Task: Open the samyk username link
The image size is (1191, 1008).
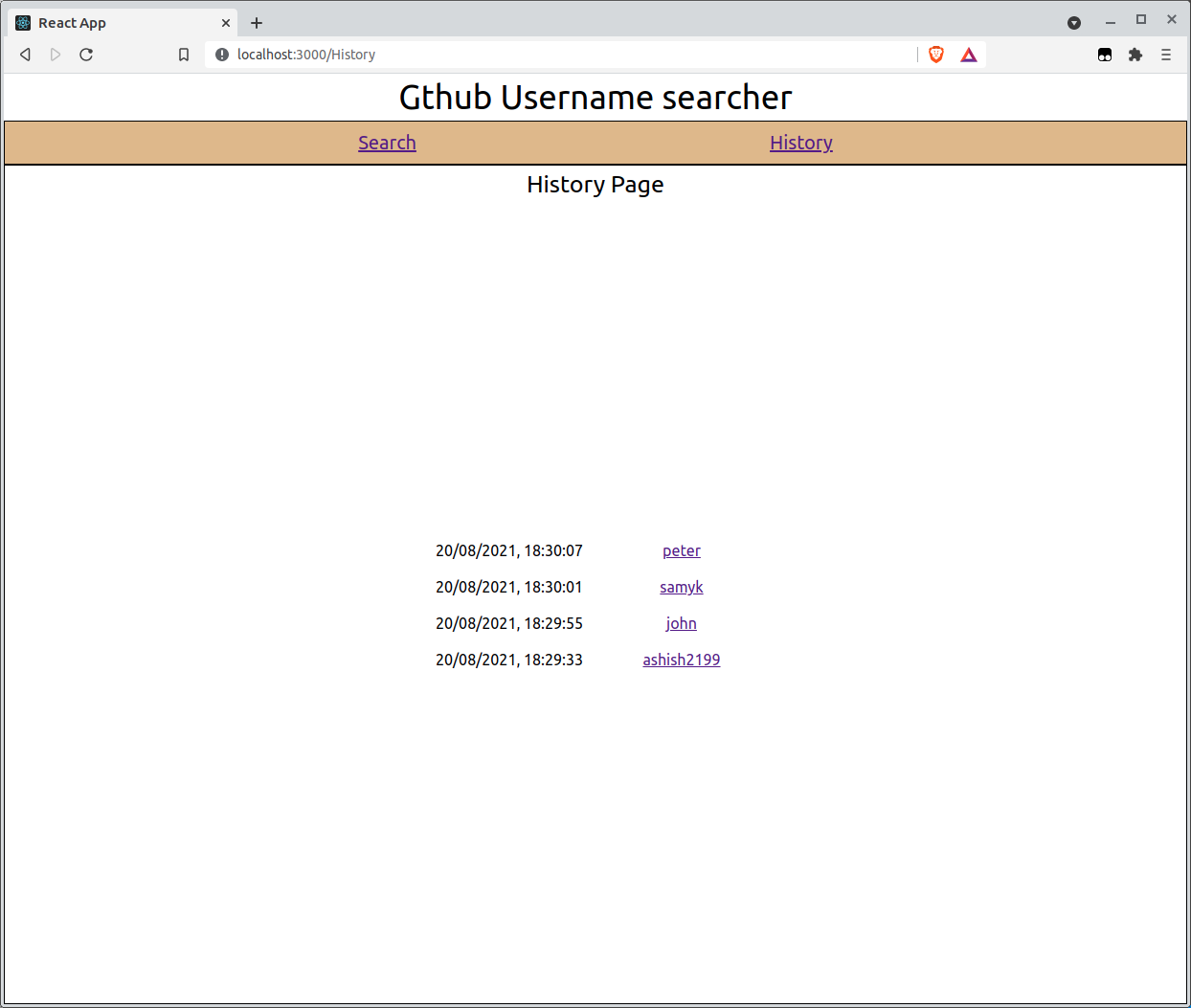Action: 682,587
